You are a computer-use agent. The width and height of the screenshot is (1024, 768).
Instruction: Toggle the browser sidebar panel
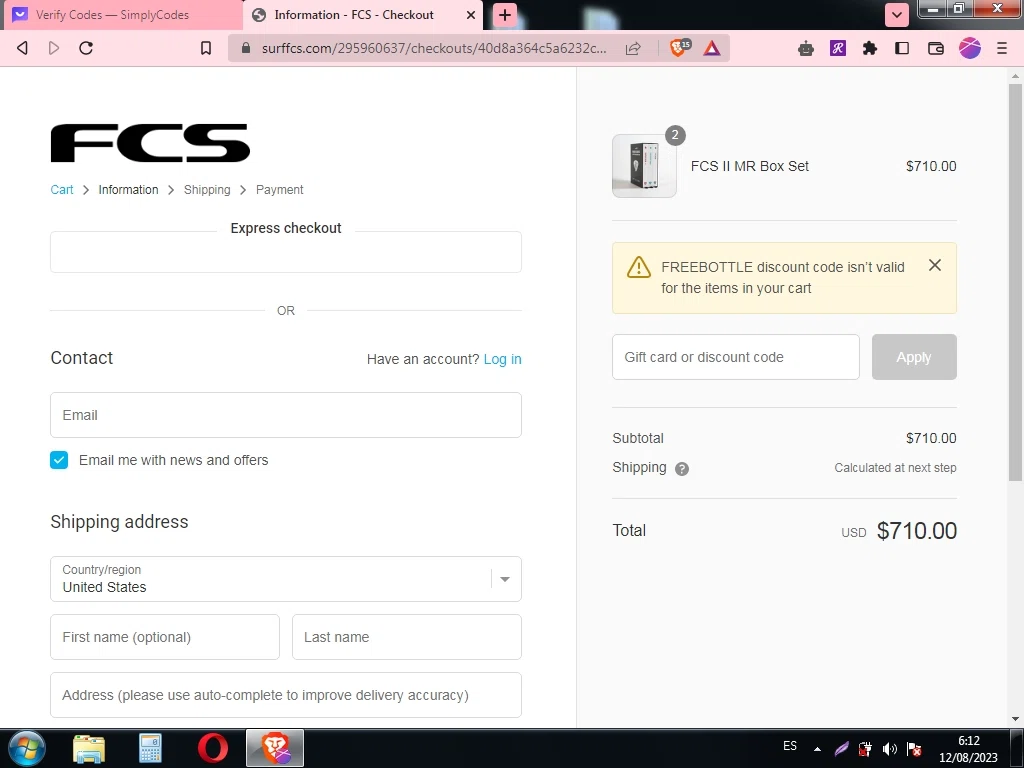pyautogui.click(x=902, y=48)
